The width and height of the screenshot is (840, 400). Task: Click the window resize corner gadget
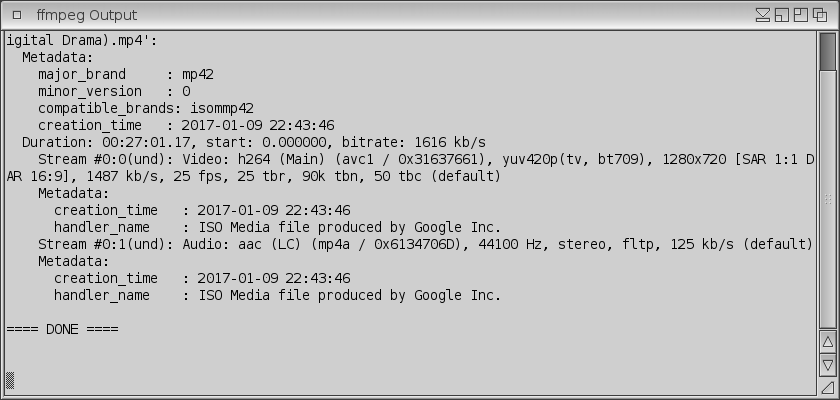pyautogui.click(x=828, y=387)
